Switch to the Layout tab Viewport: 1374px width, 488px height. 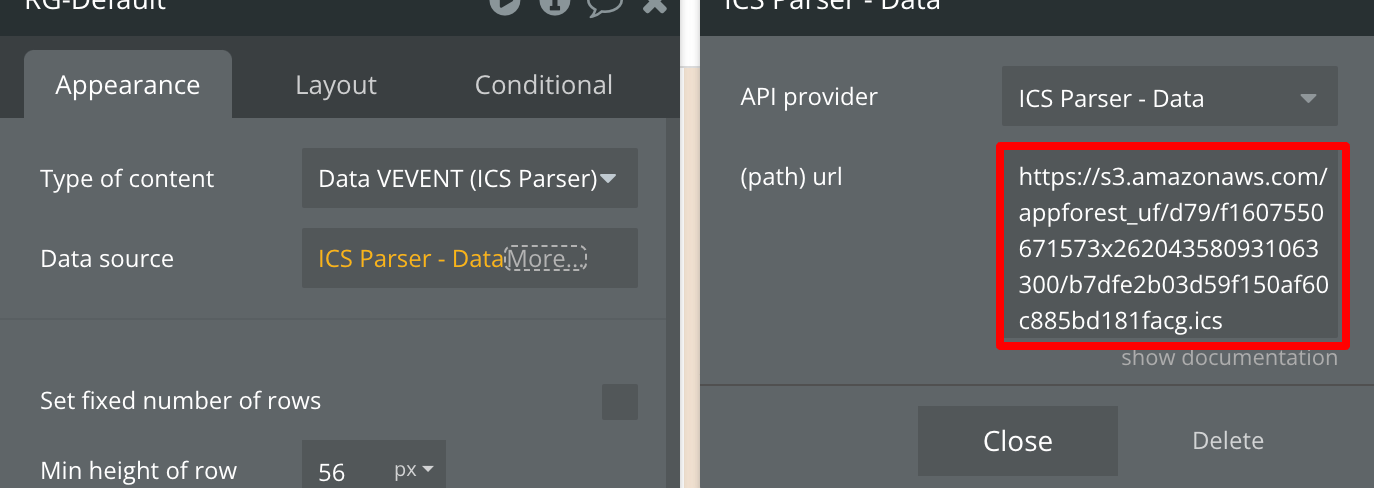pyautogui.click(x=336, y=86)
